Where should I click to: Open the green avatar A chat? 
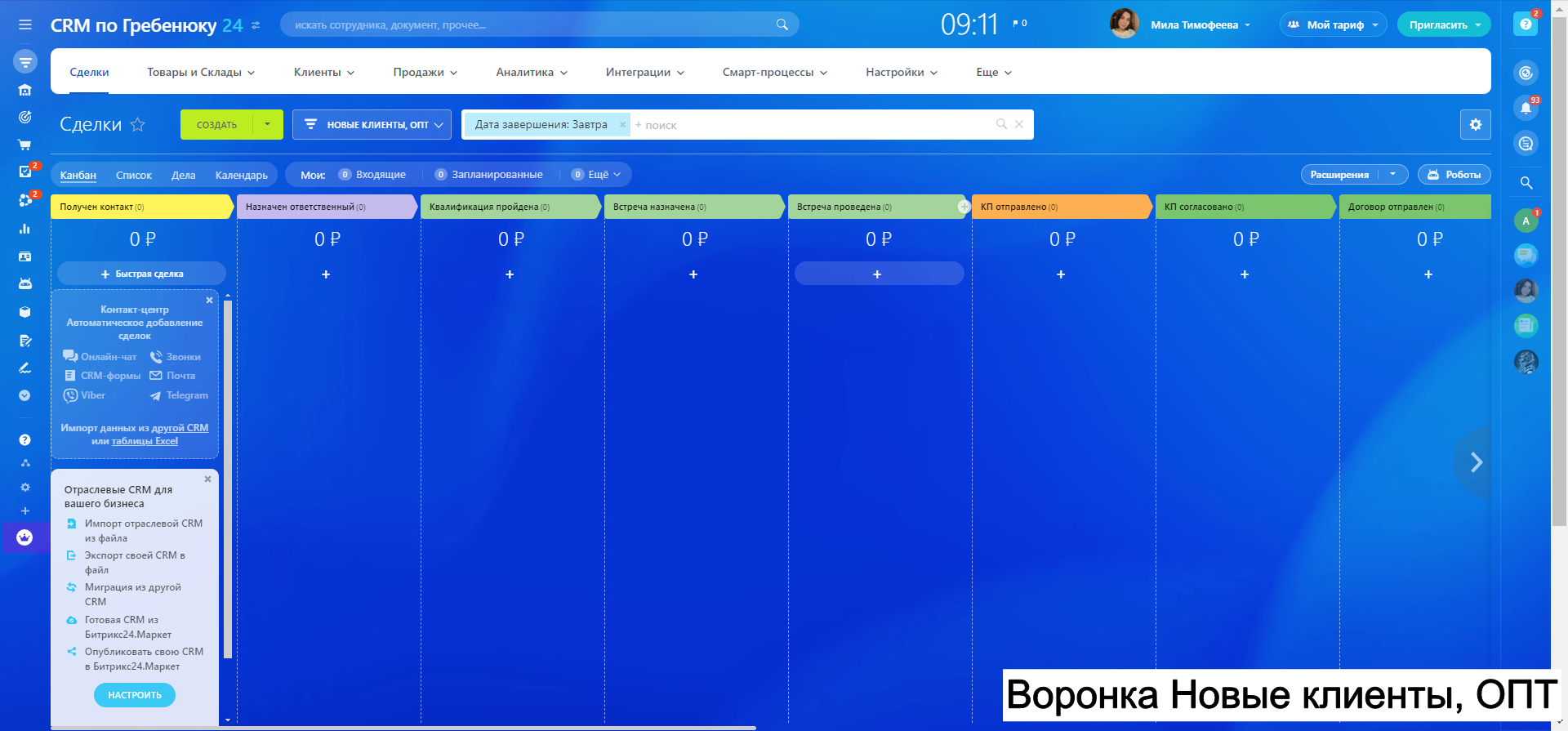(x=1526, y=221)
